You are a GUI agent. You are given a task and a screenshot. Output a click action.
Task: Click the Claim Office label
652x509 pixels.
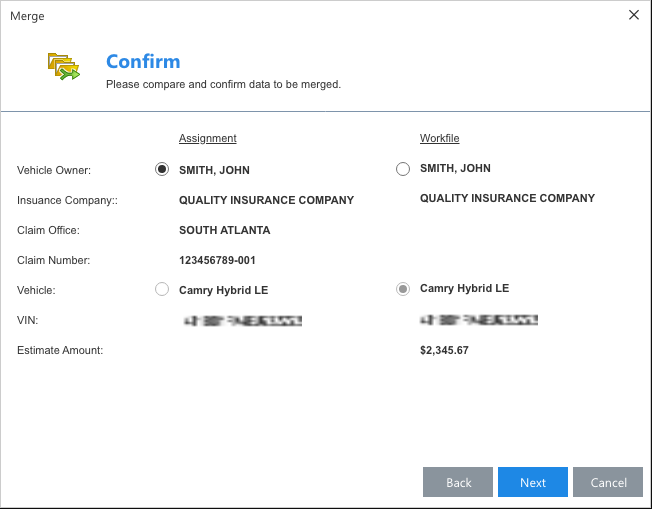[x=48, y=230]
